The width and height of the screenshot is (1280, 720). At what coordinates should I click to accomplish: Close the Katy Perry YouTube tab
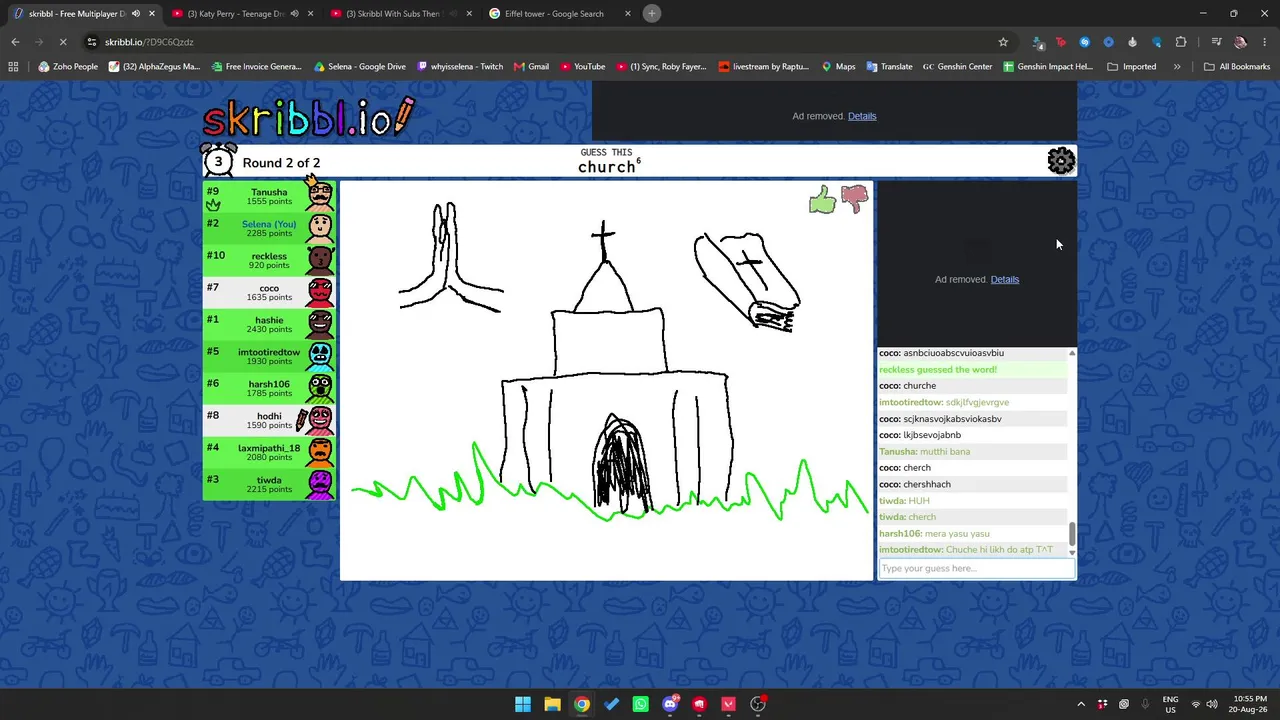(x=310, y=14)
